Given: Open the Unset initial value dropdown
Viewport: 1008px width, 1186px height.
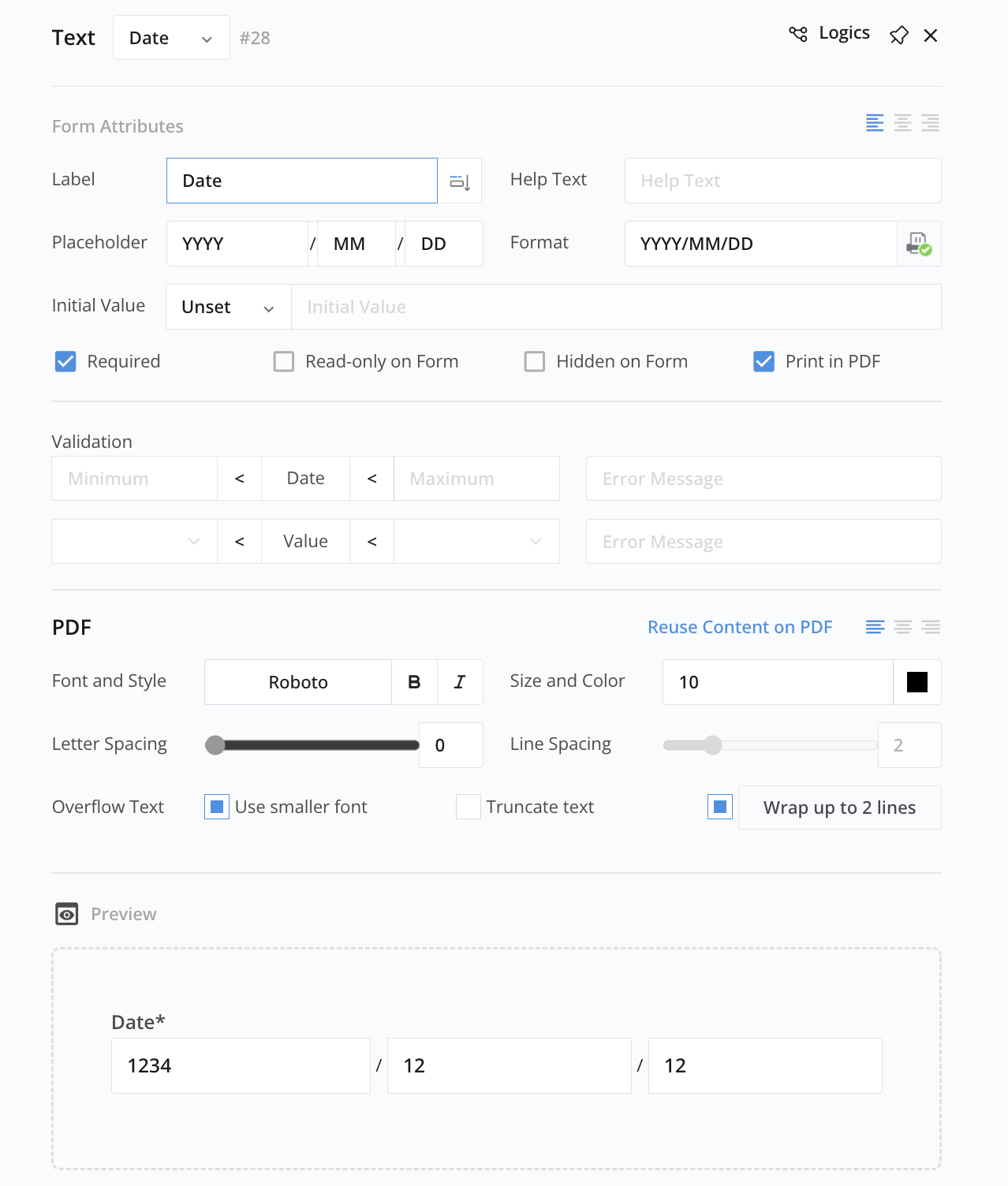Looking at the screenshot, I should pos(228,308).
